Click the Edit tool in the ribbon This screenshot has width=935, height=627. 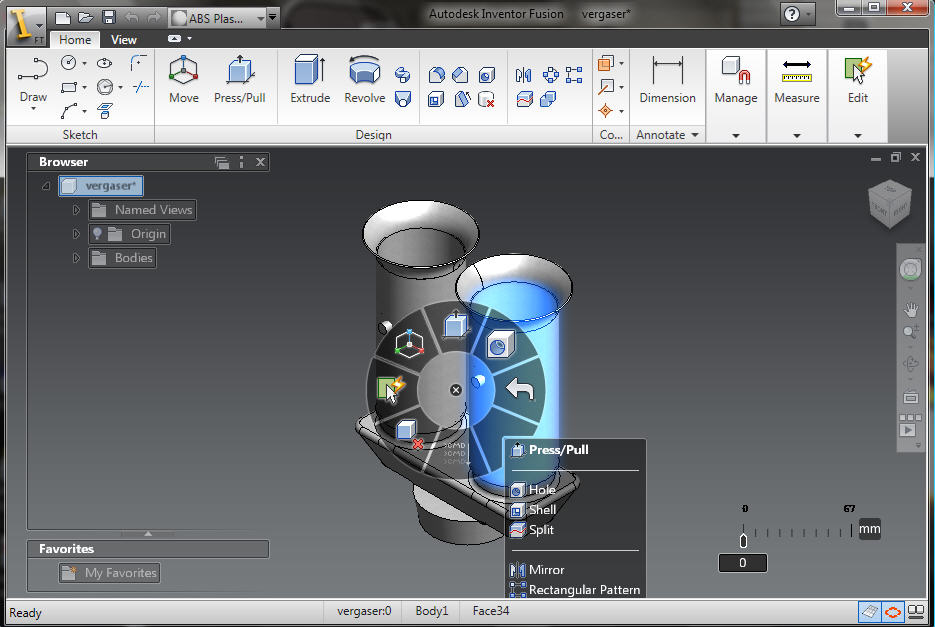tap(857, 79)
